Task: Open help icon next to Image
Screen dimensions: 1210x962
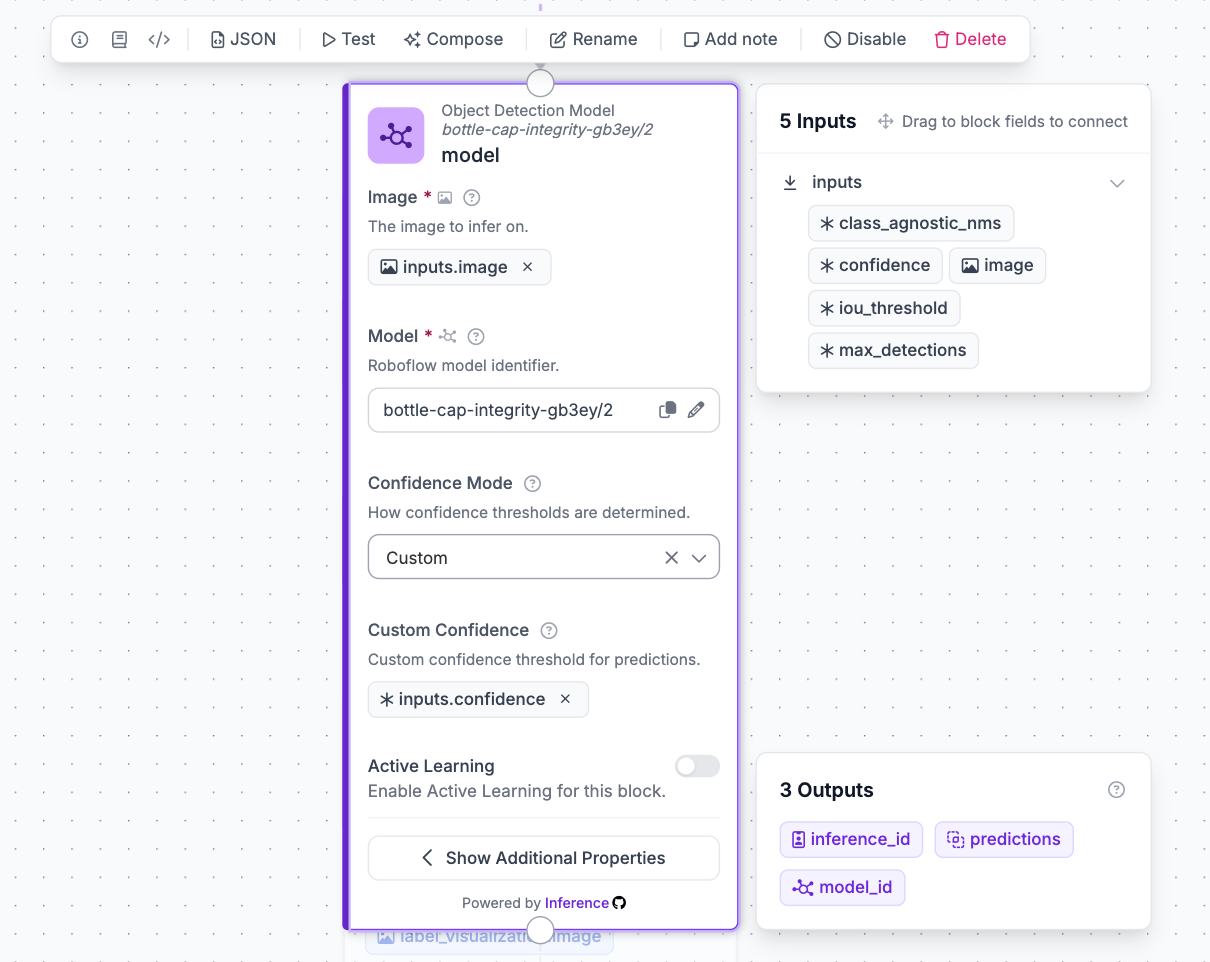Action: pos(472,198)
